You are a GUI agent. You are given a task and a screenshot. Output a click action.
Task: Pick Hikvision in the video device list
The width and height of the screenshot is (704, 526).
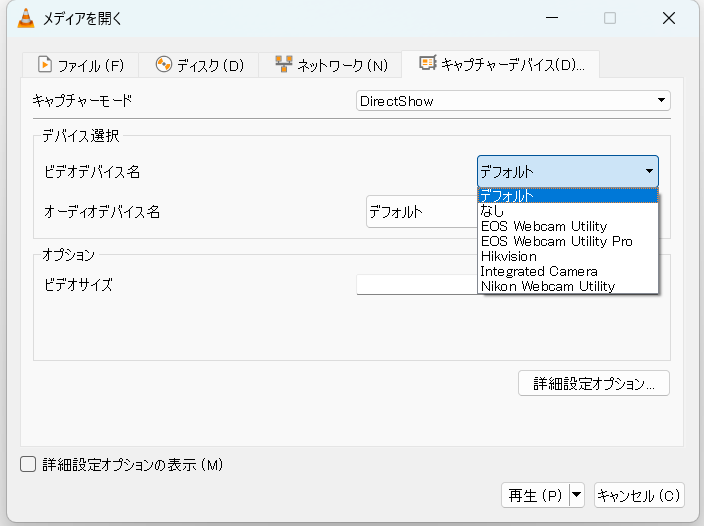click(x=508, y=256)
